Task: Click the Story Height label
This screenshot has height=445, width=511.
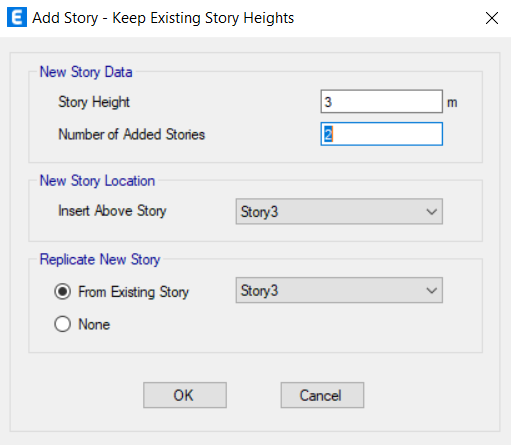Action: point(94,102)
